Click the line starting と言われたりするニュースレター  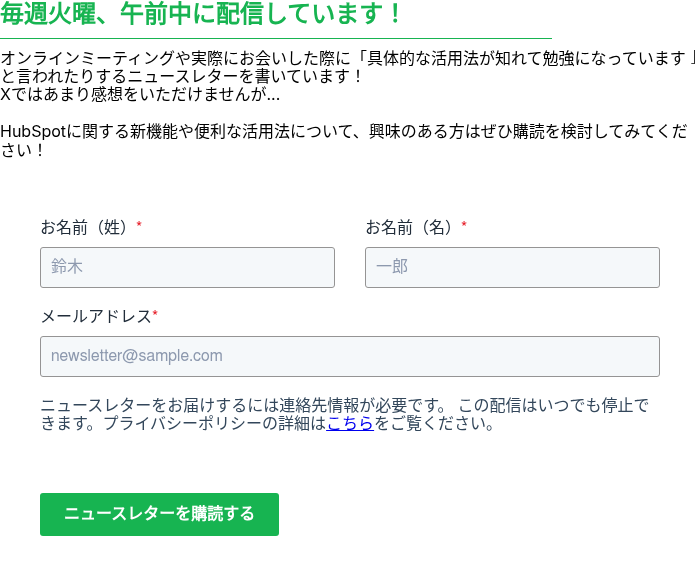coord(181,76)
